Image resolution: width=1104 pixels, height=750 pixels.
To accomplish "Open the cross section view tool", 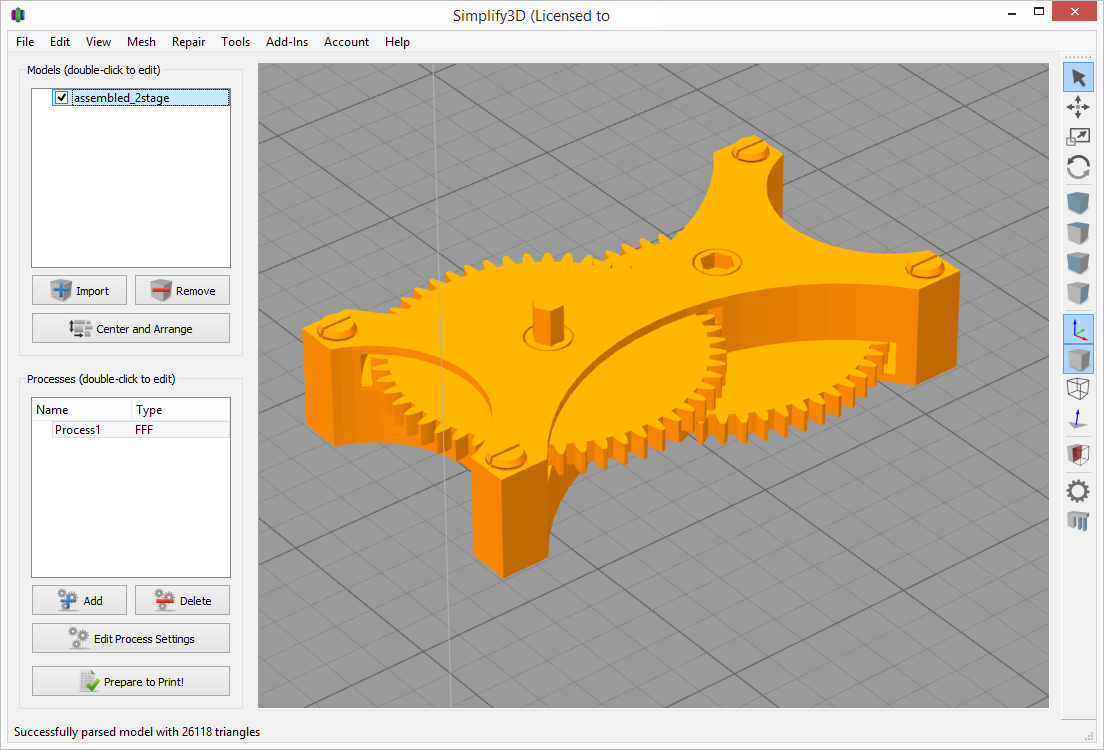I will click(1078, 454).
